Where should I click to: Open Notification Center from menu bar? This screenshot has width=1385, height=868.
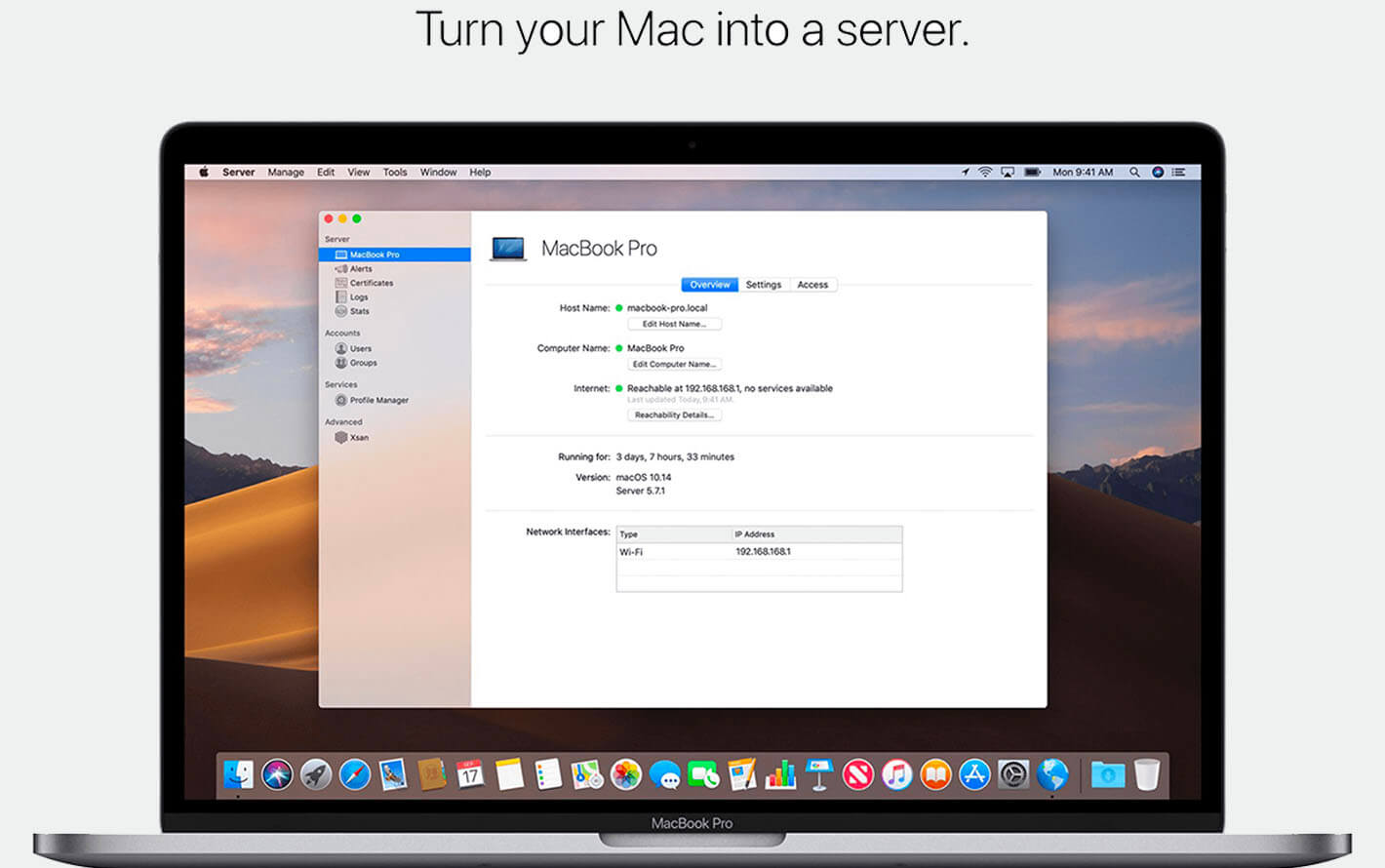click(1179, 172)
